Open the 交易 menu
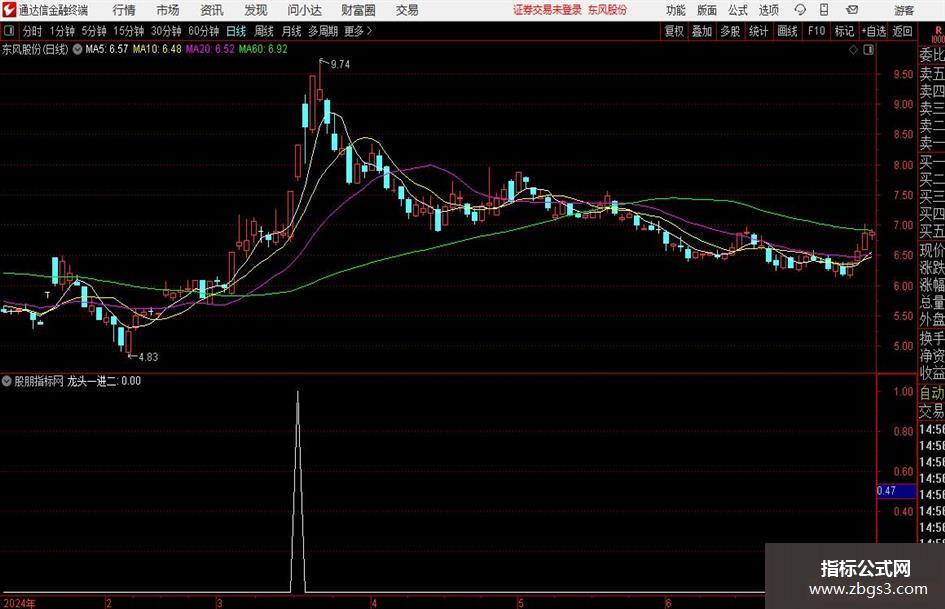 (x=407, y=10)
